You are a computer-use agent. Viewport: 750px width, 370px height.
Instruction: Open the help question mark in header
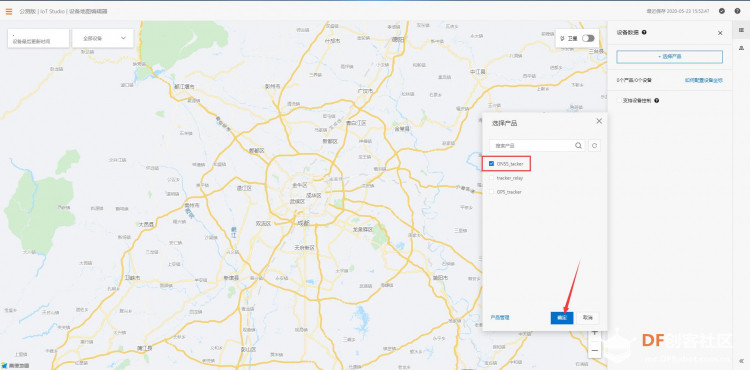point(737,11)
